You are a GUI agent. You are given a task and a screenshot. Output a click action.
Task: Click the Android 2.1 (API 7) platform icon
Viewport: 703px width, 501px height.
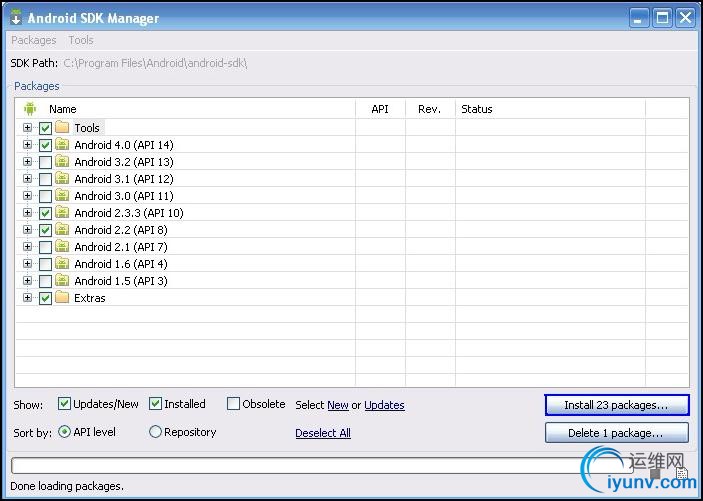pos(62,247)
